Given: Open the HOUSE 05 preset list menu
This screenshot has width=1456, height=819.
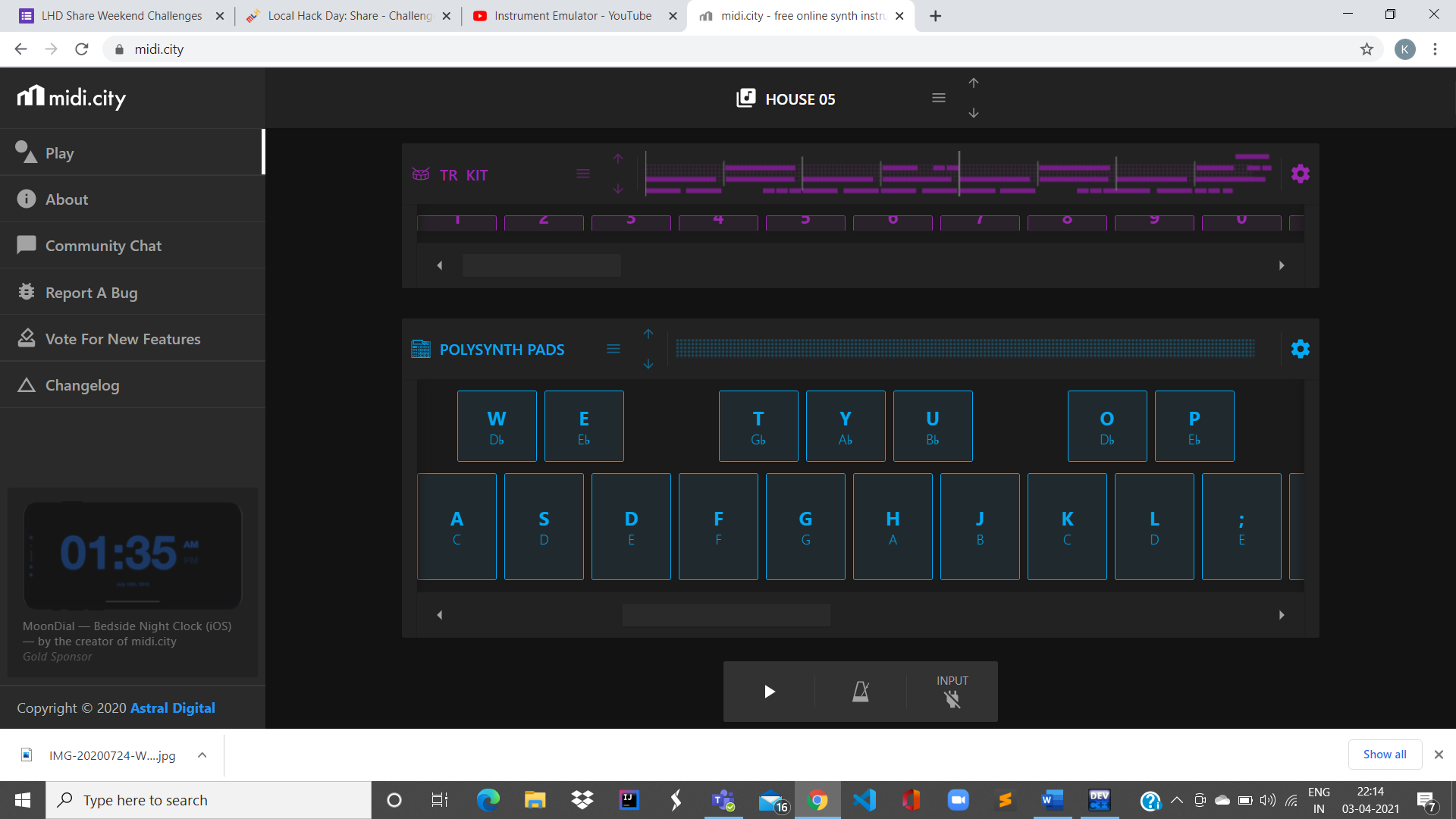Looking at the screenshot, I should (x=938, y=98).
